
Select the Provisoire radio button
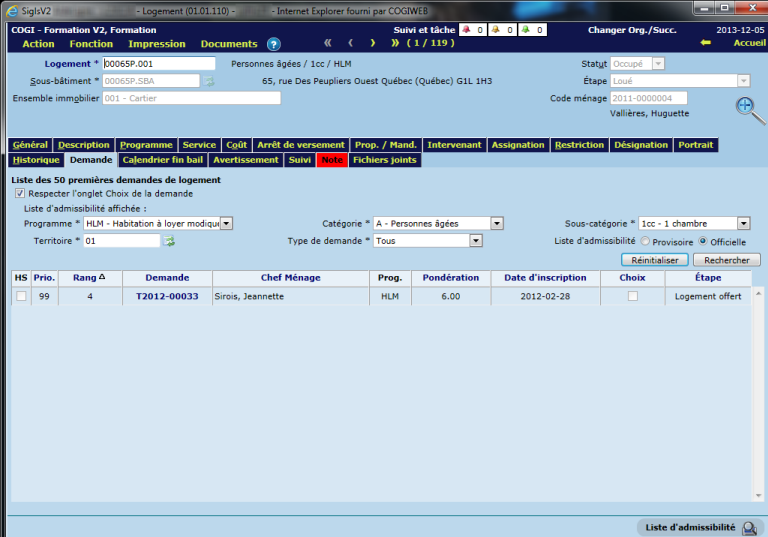(645, 241)
